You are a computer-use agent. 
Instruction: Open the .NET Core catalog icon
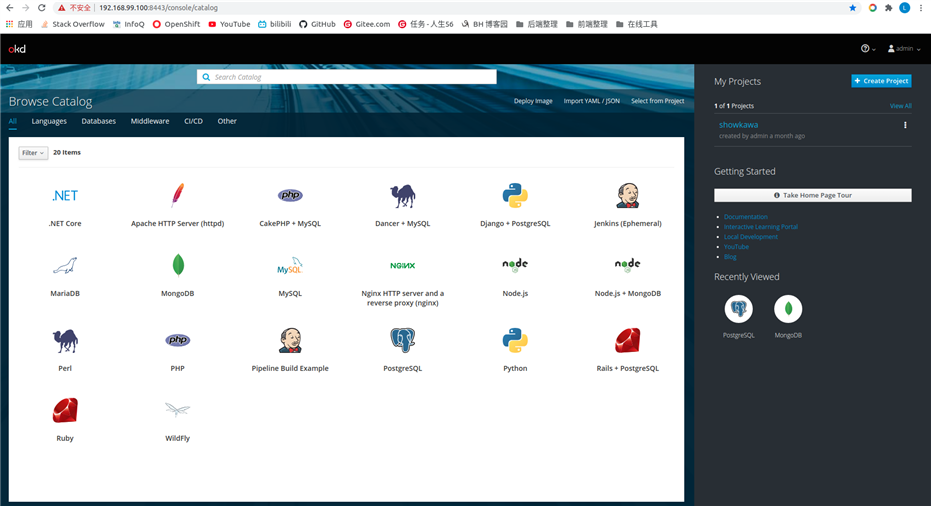click(65, 195)
